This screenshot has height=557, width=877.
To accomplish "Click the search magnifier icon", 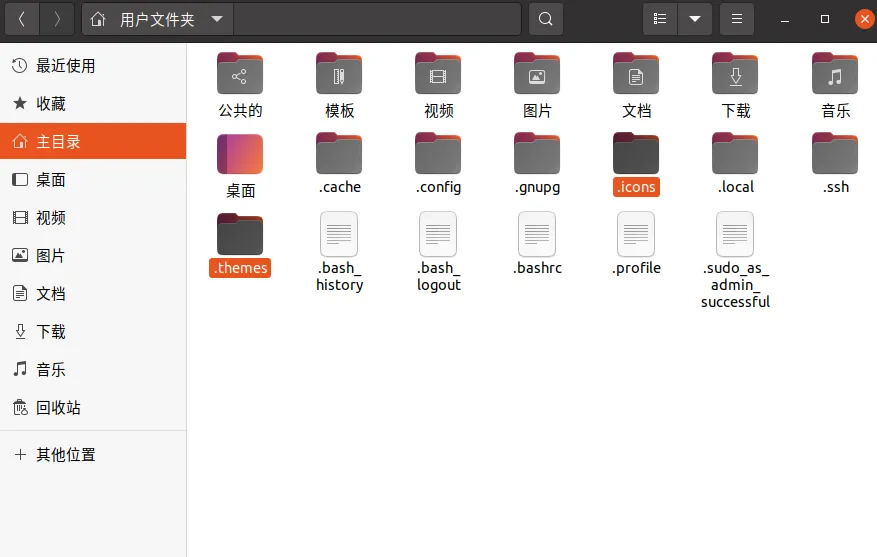I will pos(545,19).
